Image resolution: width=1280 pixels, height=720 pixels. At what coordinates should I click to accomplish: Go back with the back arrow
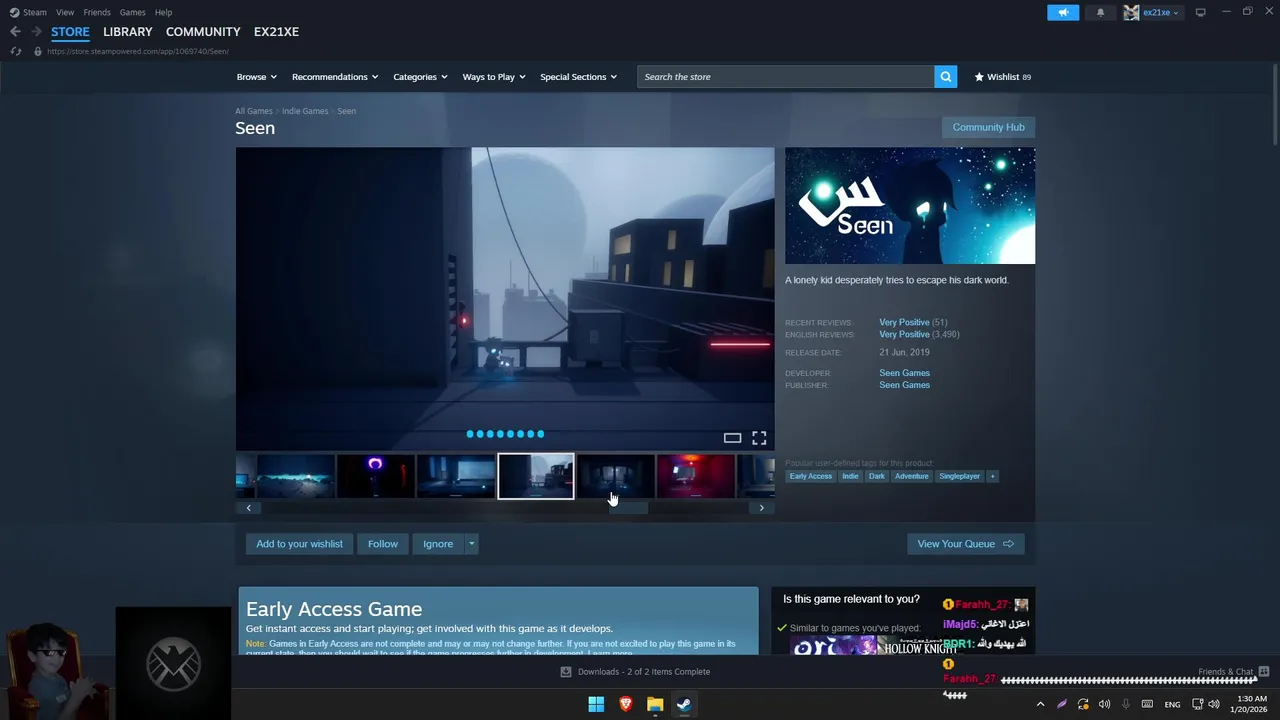point(15,32)
